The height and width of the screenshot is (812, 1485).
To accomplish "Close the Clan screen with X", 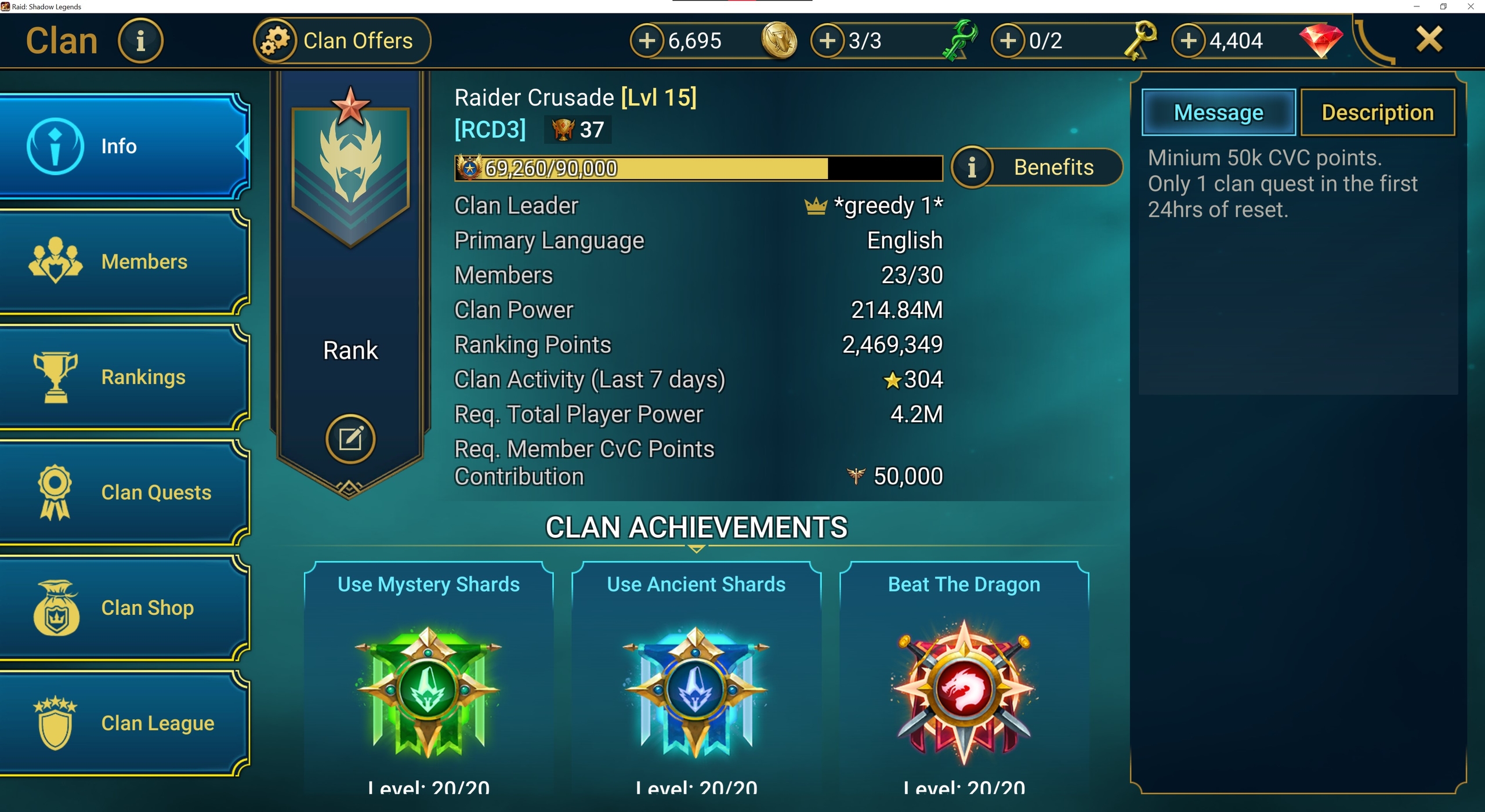I will point(1429,39).
